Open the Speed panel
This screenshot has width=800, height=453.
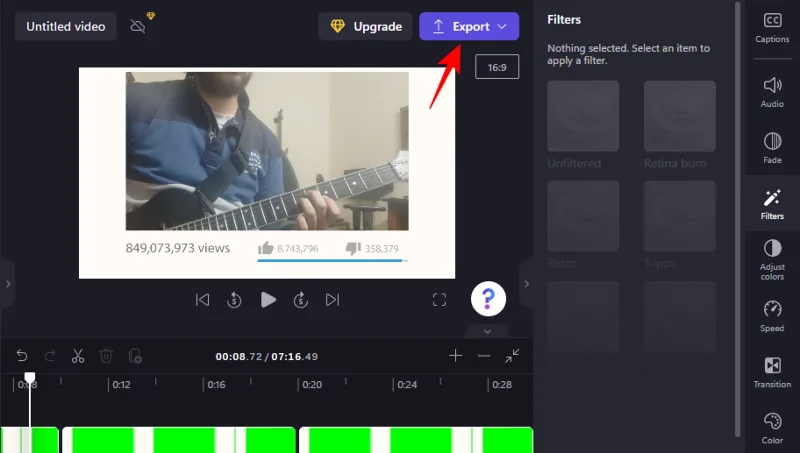point(772,316)
